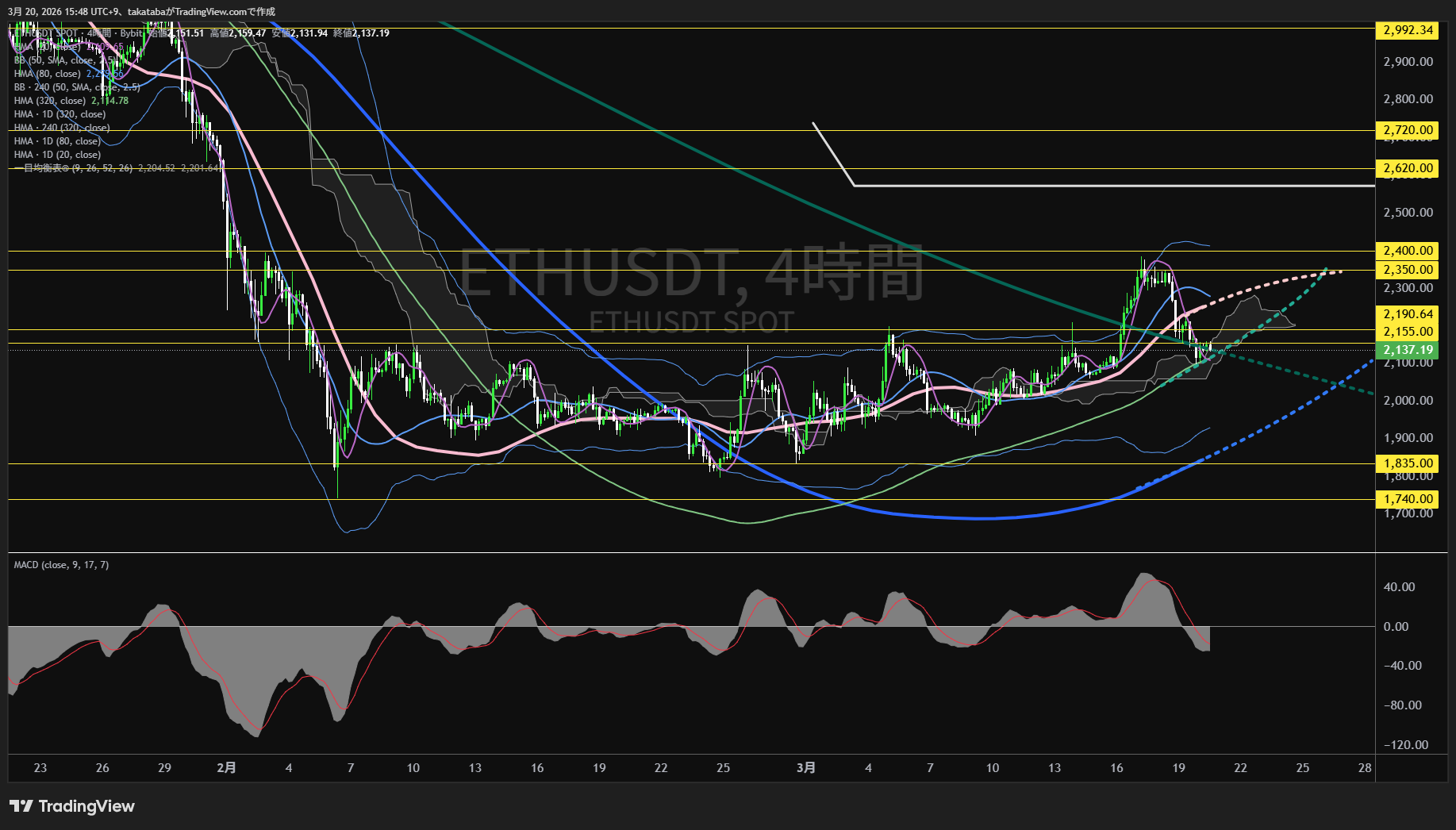1456x830 pixels.
Task: Select the HMA (80, close) indicator label
Action: tap(47, 74)
